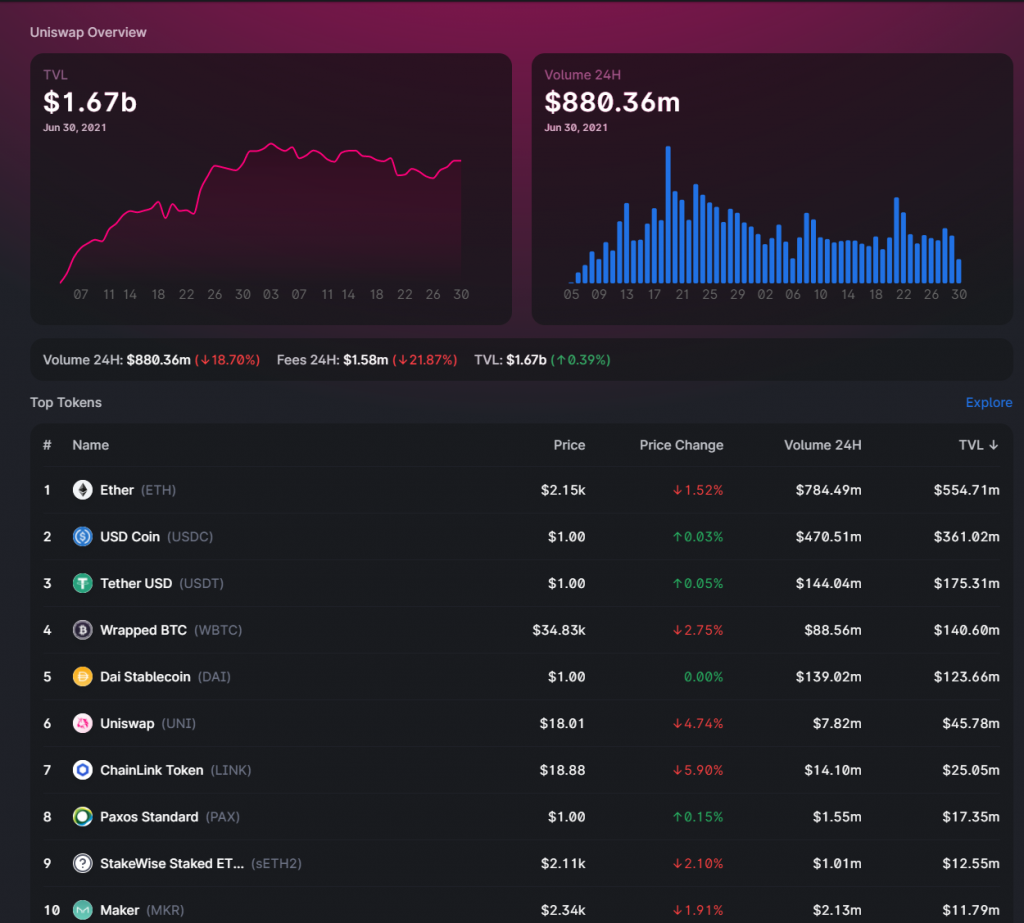The width and height of the screenshot is (1024, 923).
Task: Click the Paxos Standard token icon
Action: (82, 817)
